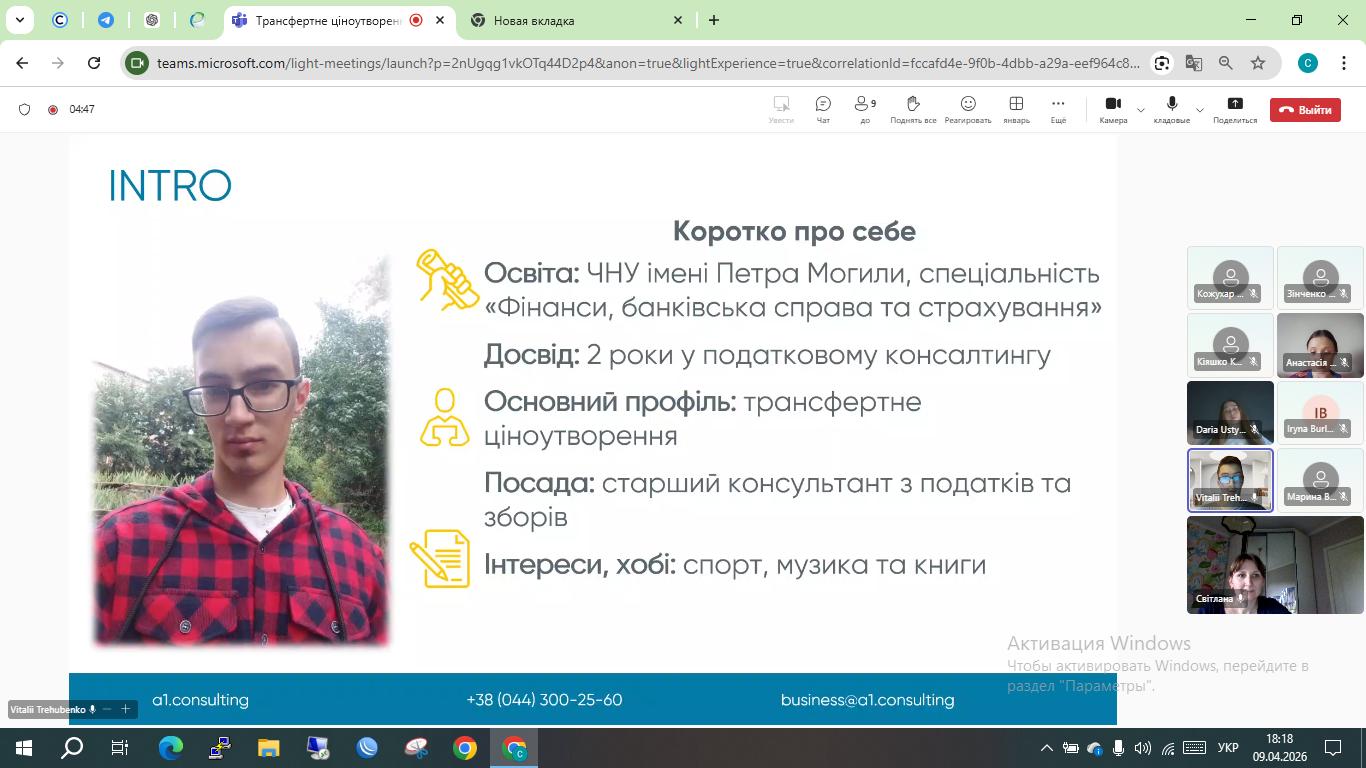Reload the page with the refresh button
Viewport: 1366px width, 768px height.
pos(94,63)
